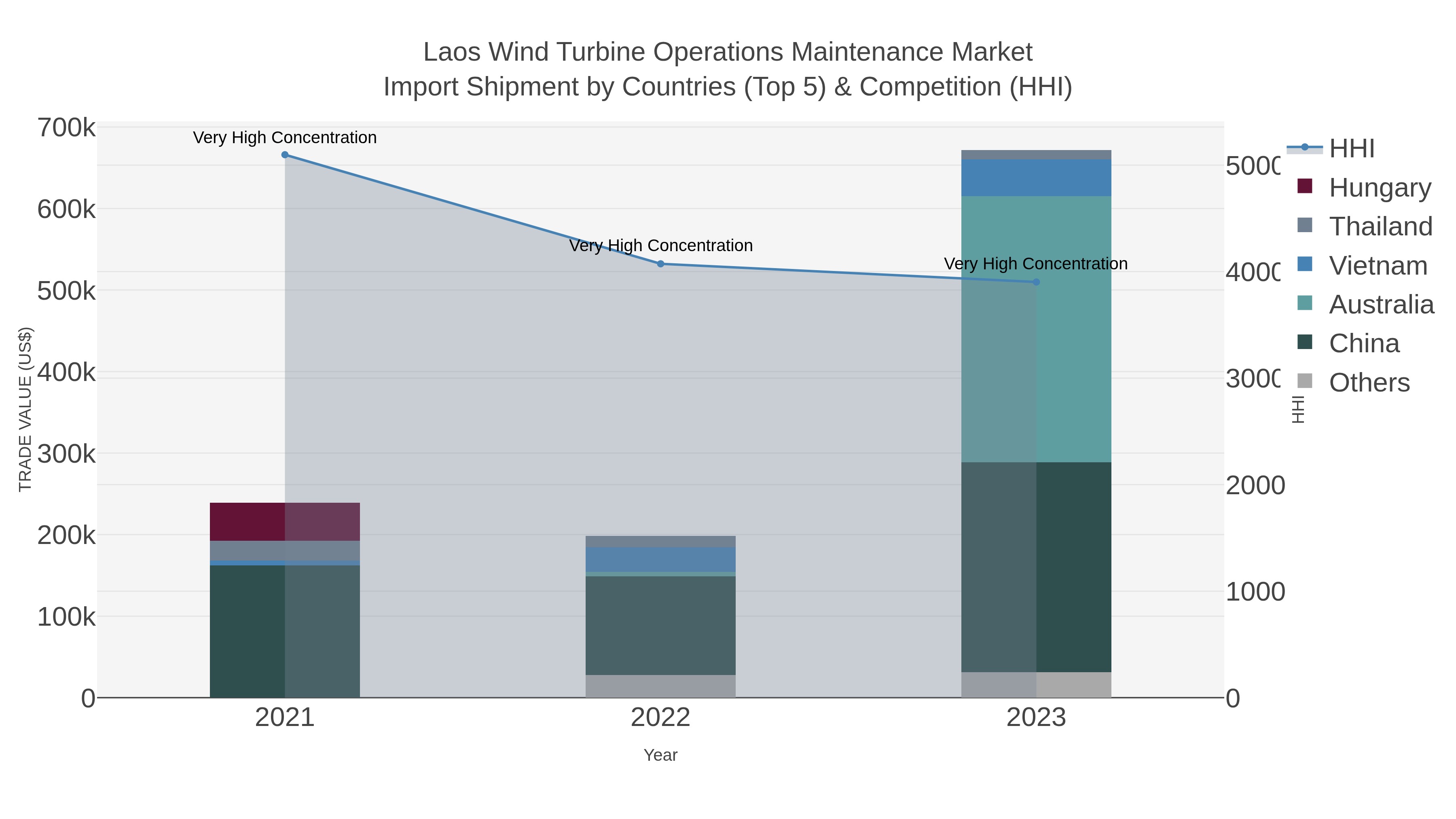1456x819 pixels.
Task: Click the HHI line marker for 2021
Action: tap(285, 155)
